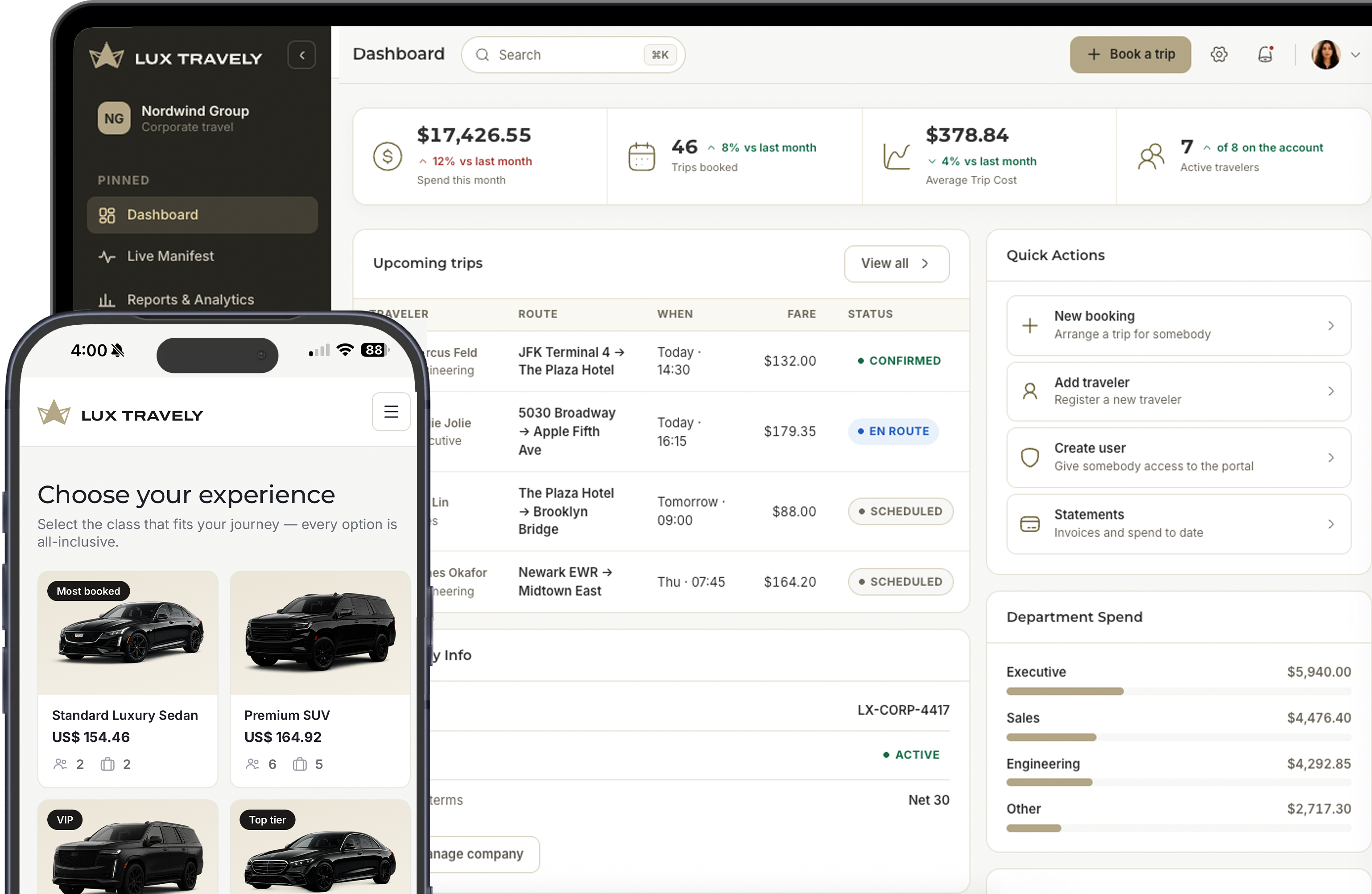Click the US$ 154.46 sedan price
The height and width of the screenshot is (894, 1372).
91,737
